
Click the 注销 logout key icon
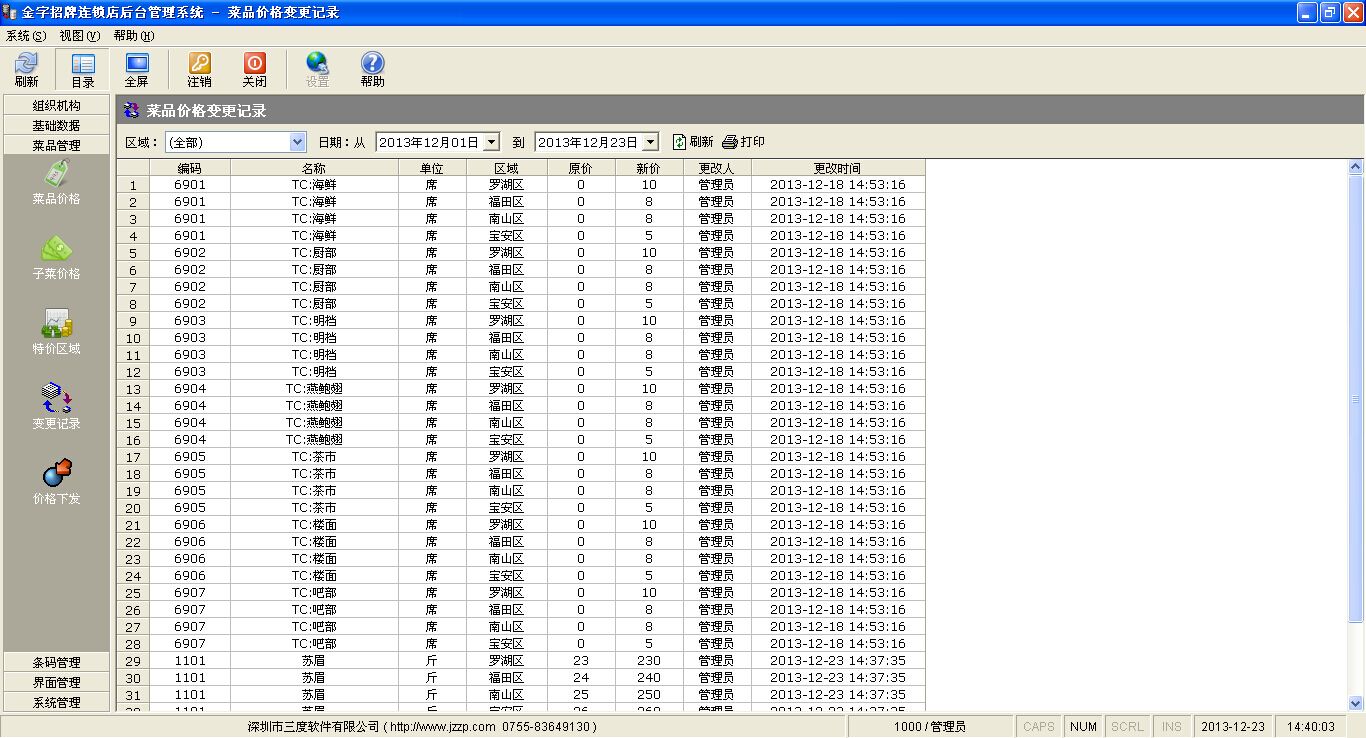[x=199, y=70]
